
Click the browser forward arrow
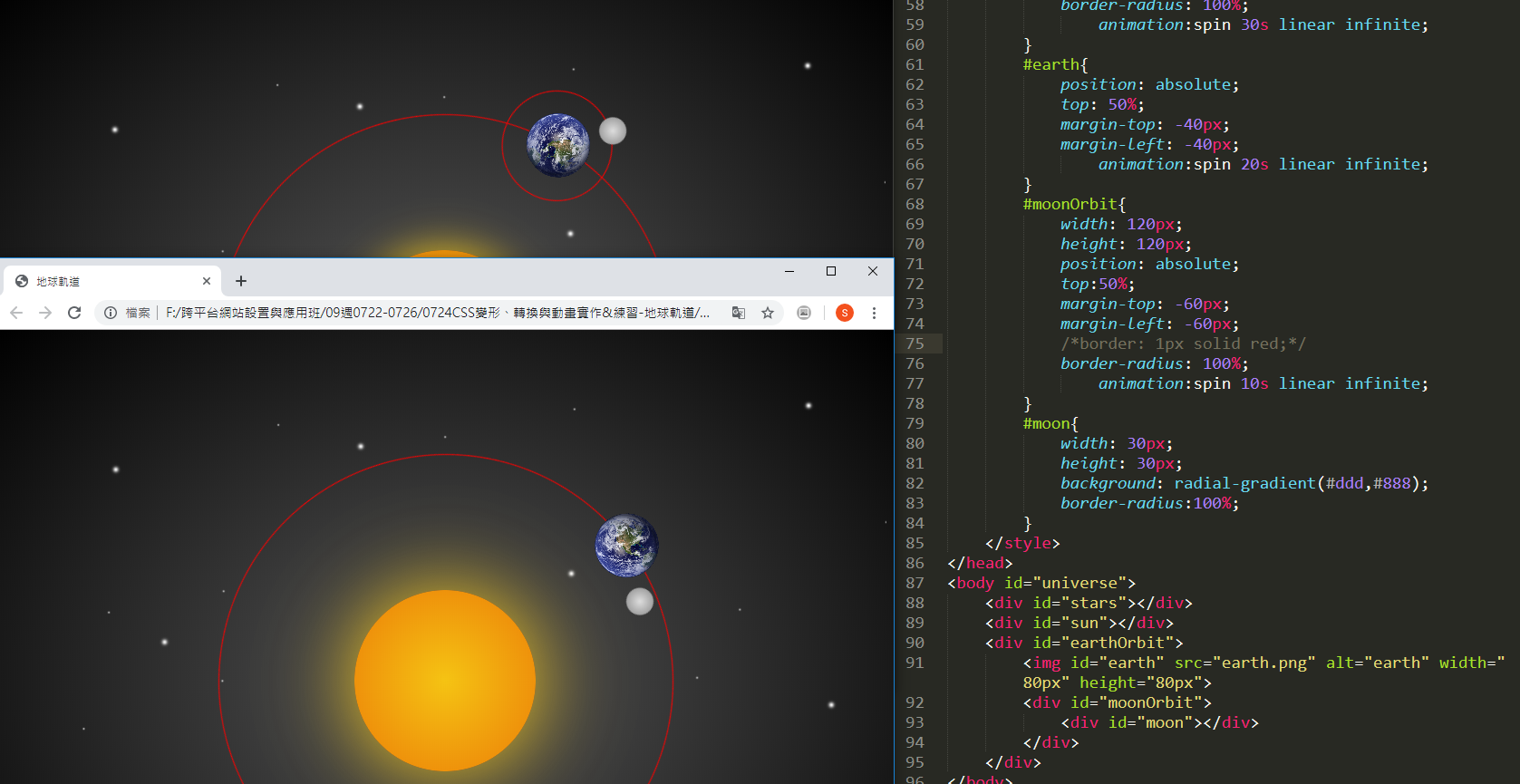coord(45,313)
